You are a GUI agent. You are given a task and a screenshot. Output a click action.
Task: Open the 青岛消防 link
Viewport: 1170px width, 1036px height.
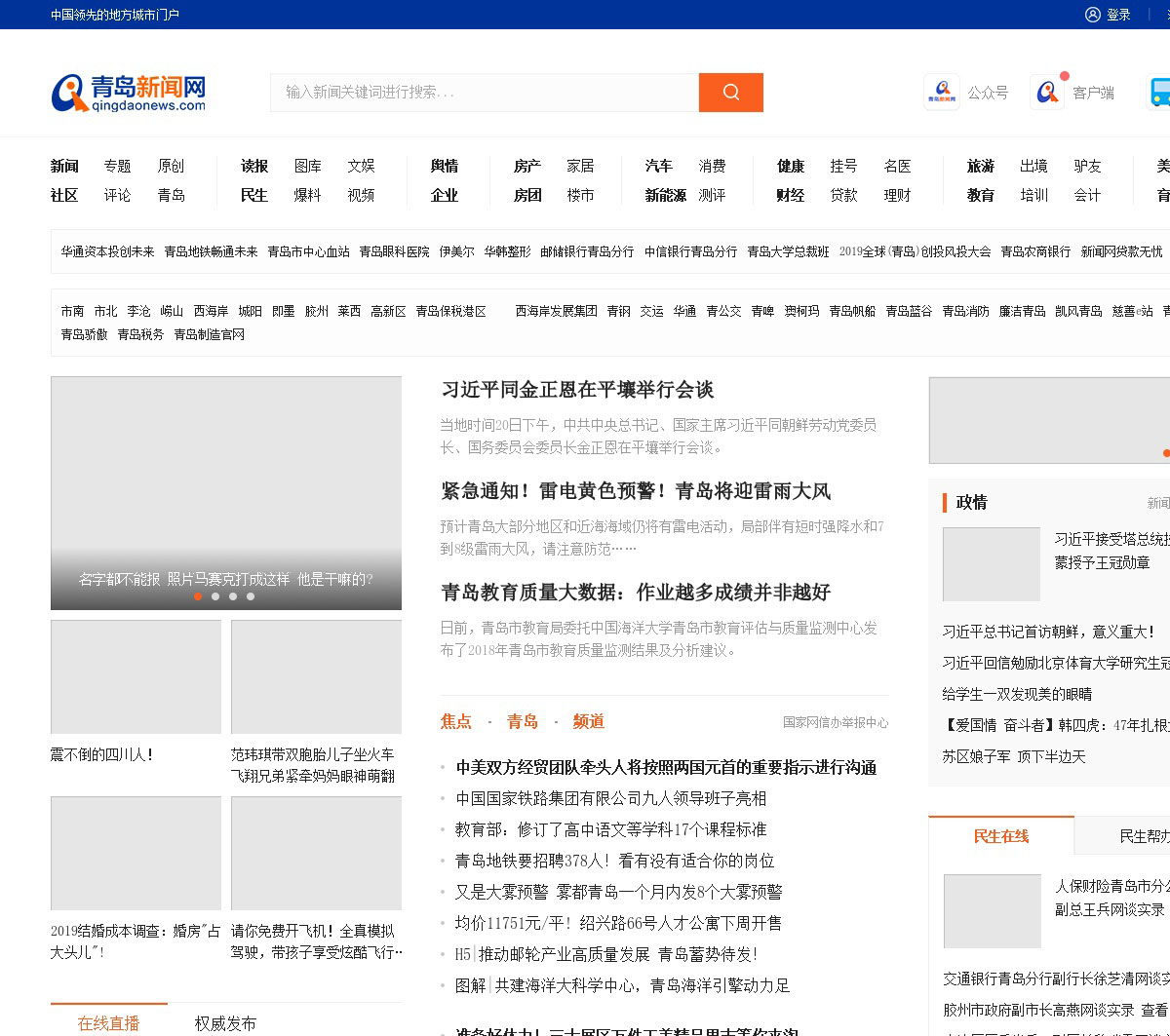point(965,311)
